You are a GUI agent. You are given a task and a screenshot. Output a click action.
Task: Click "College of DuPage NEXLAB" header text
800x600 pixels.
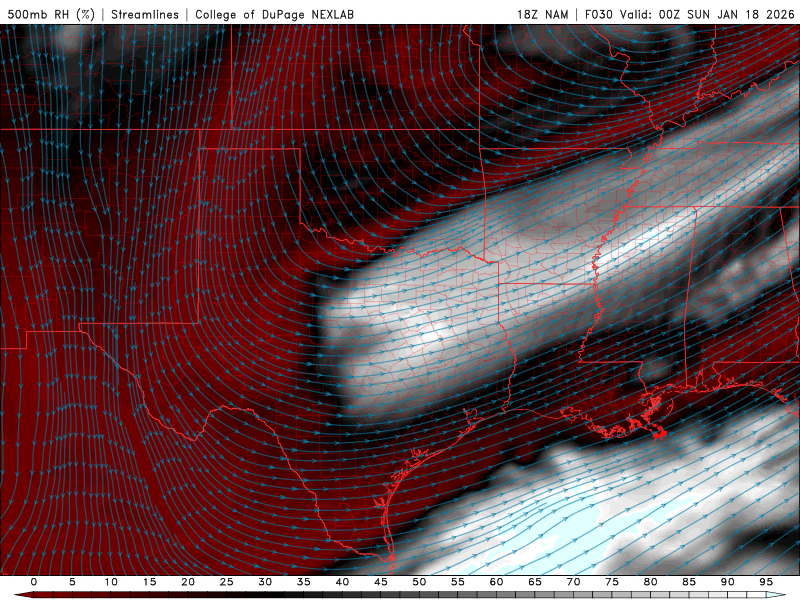point(274,14)
